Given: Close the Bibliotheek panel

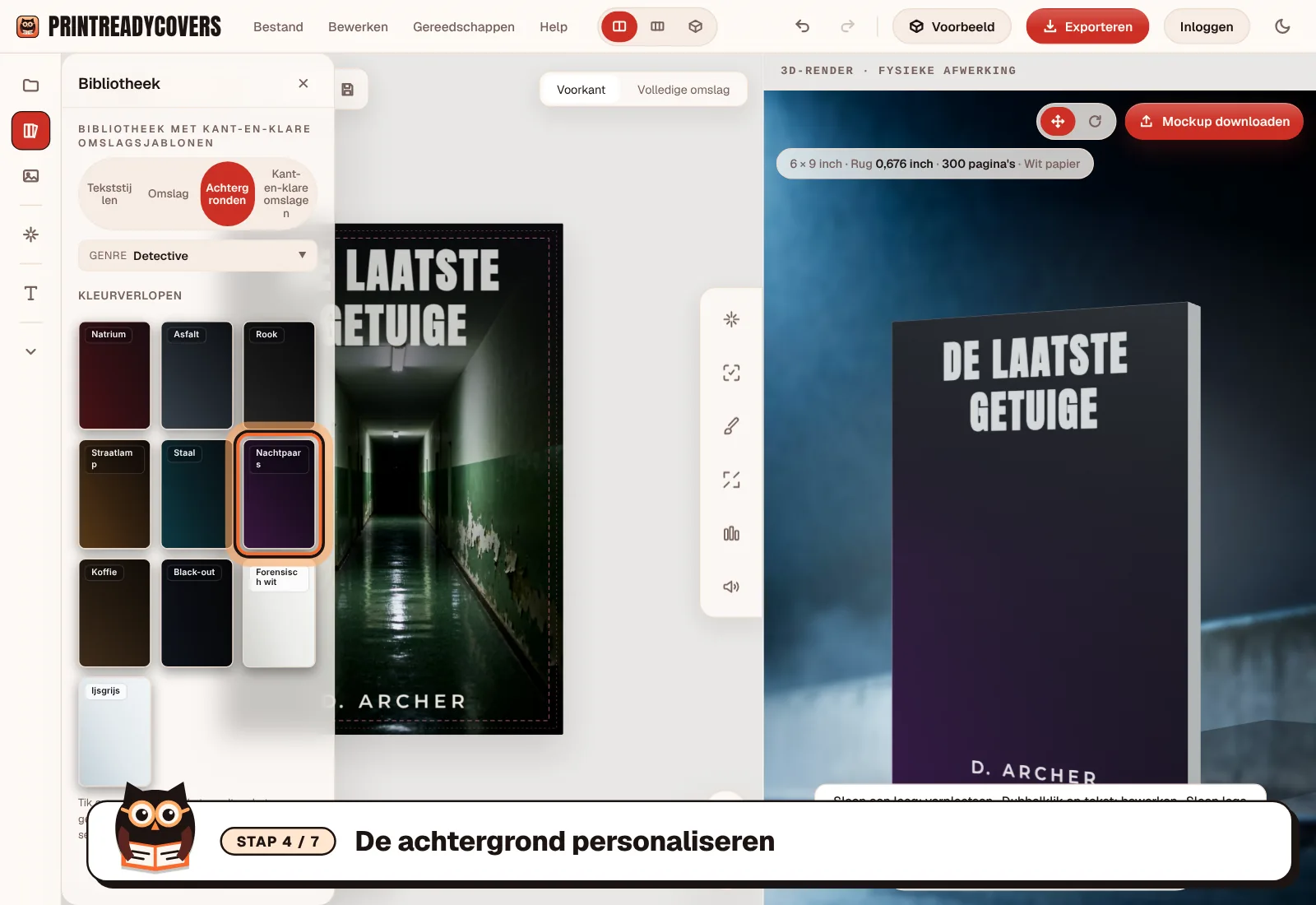Looking at the screenshot, I should pos(304,83).
